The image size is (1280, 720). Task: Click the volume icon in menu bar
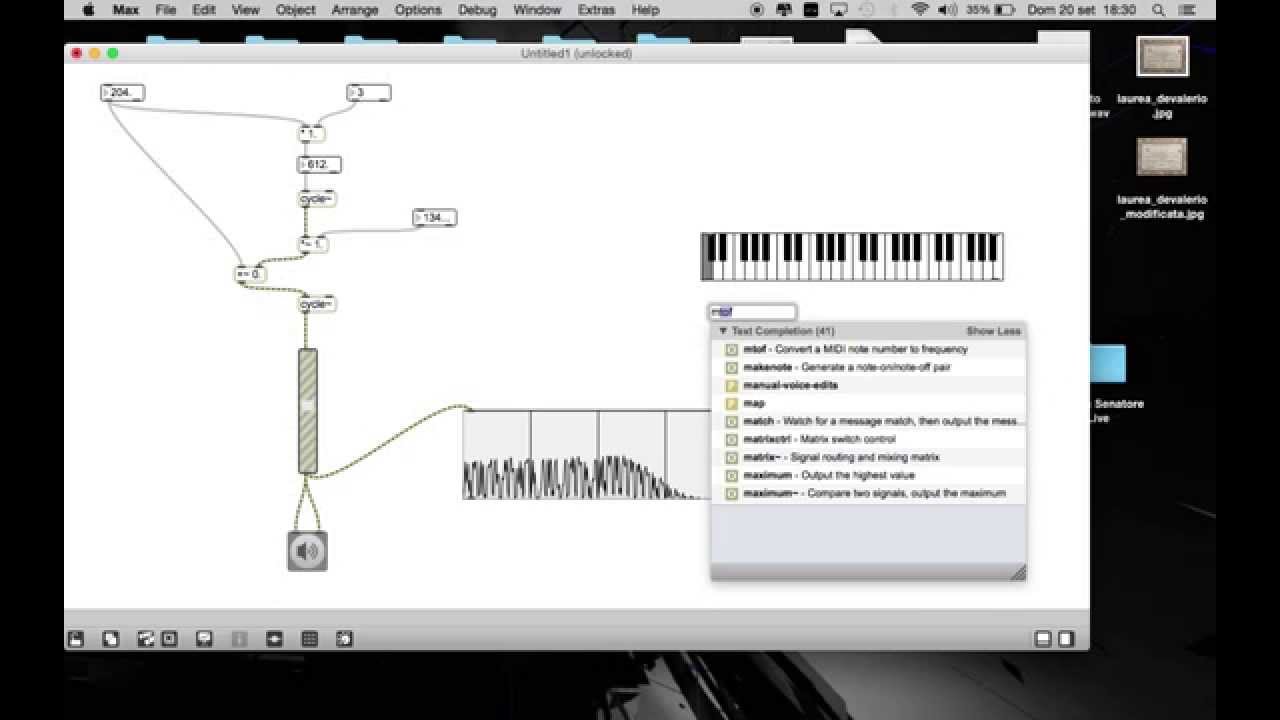[946, 10]
